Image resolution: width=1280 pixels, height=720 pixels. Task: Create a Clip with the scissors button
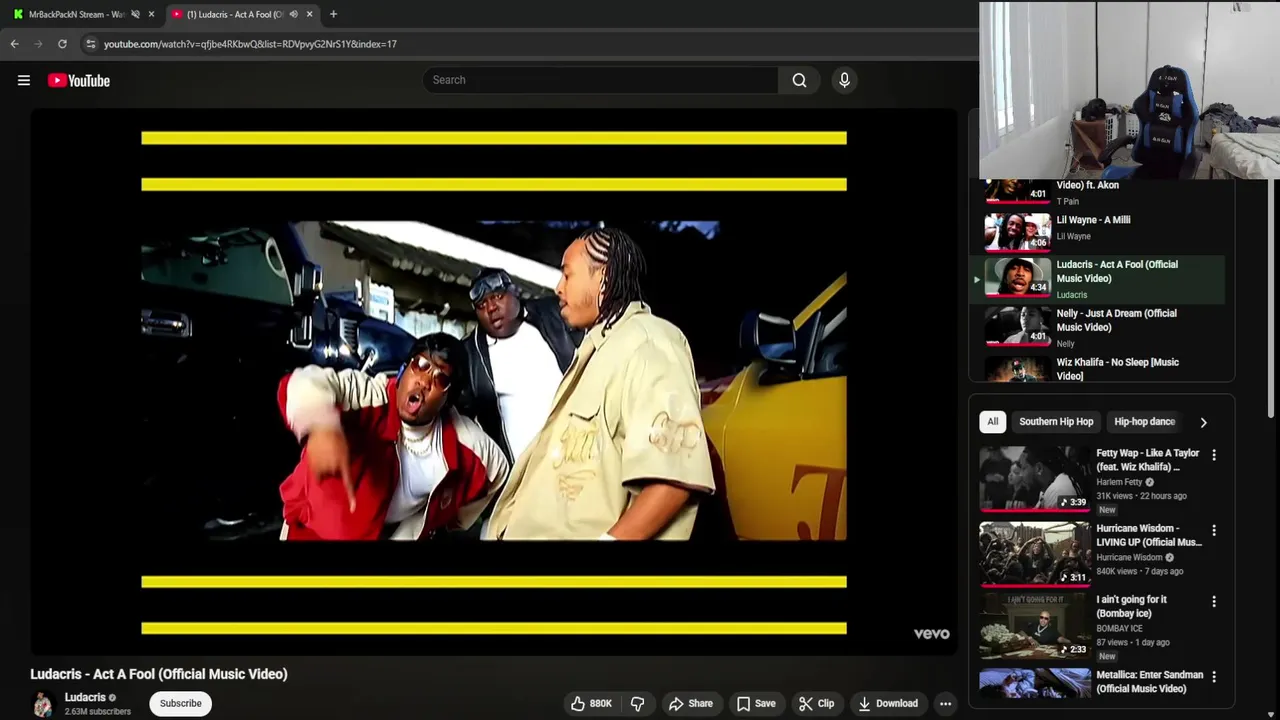(816, 703)
